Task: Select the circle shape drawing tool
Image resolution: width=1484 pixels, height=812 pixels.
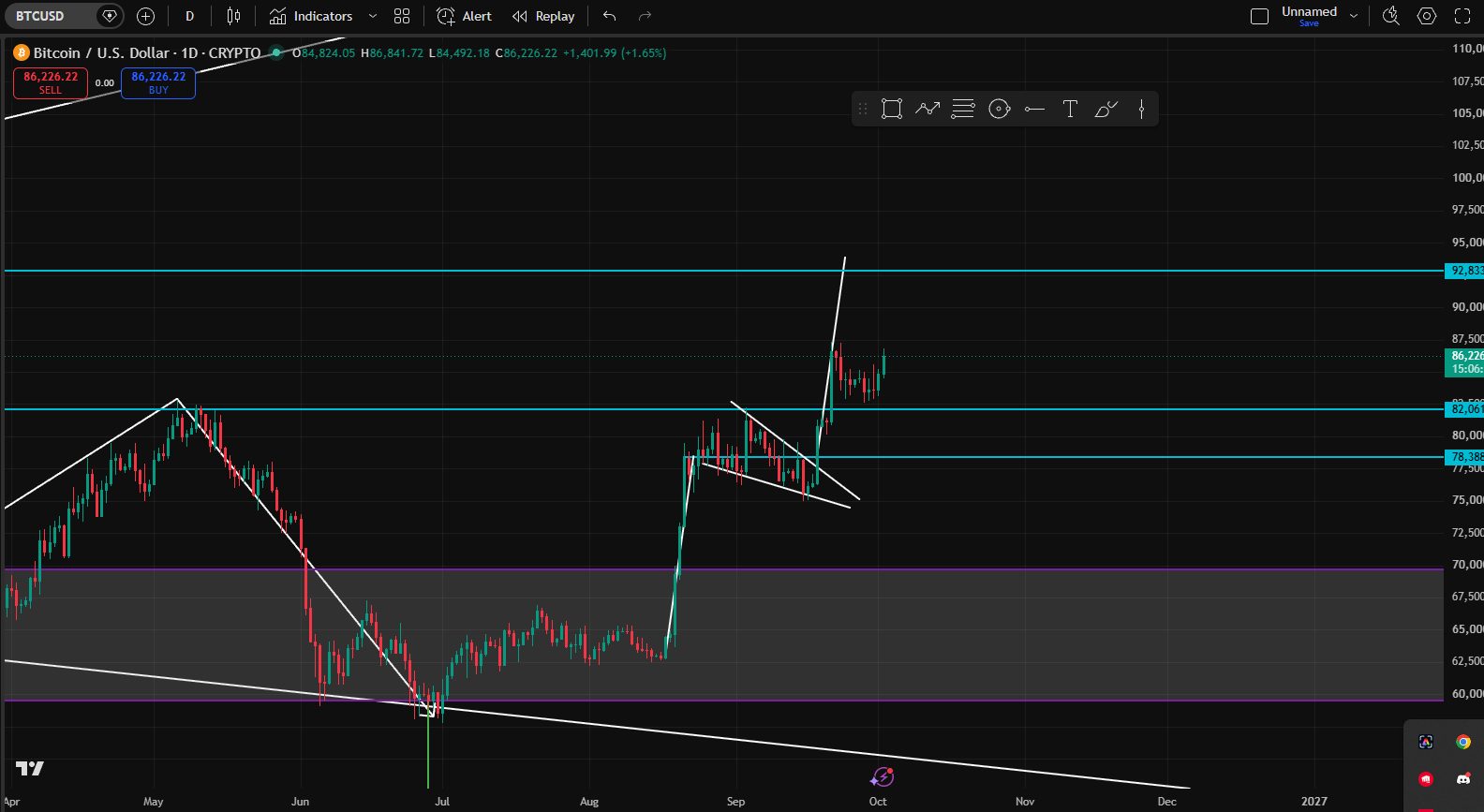Action: [1000, 109]
